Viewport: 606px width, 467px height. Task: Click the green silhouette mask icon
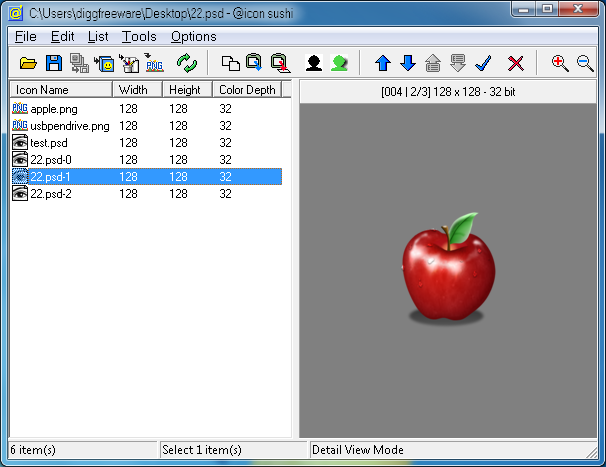(339, 63)
